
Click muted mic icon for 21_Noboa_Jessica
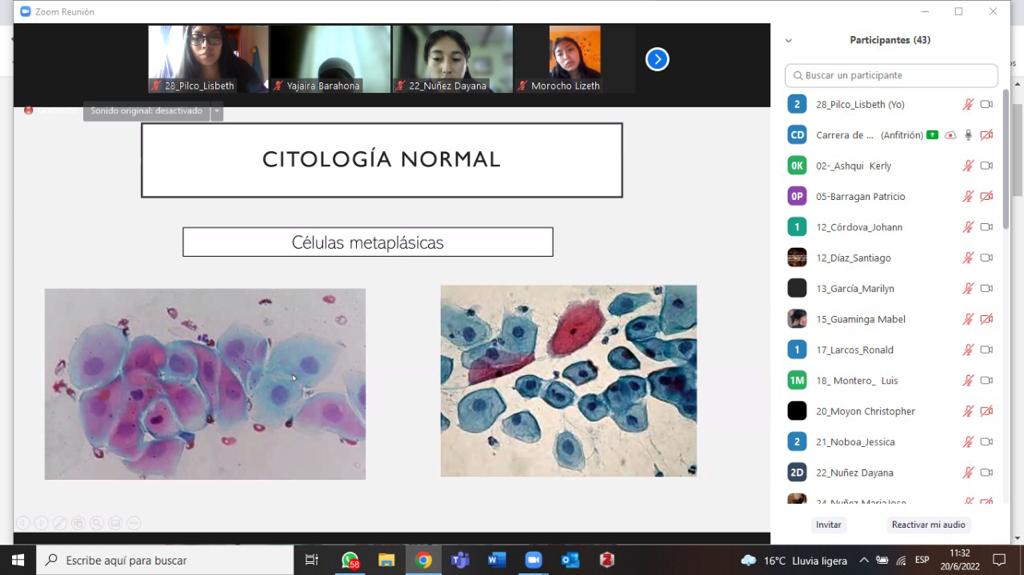coord(968,442)
